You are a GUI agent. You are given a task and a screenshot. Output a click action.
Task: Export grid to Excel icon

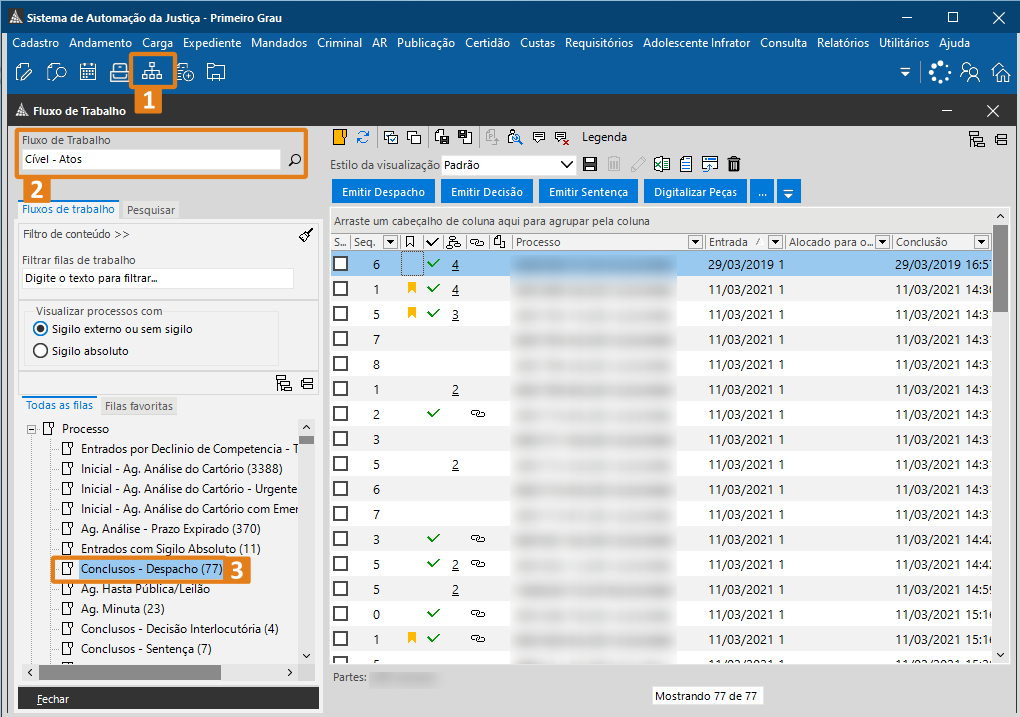click(662, 164)
